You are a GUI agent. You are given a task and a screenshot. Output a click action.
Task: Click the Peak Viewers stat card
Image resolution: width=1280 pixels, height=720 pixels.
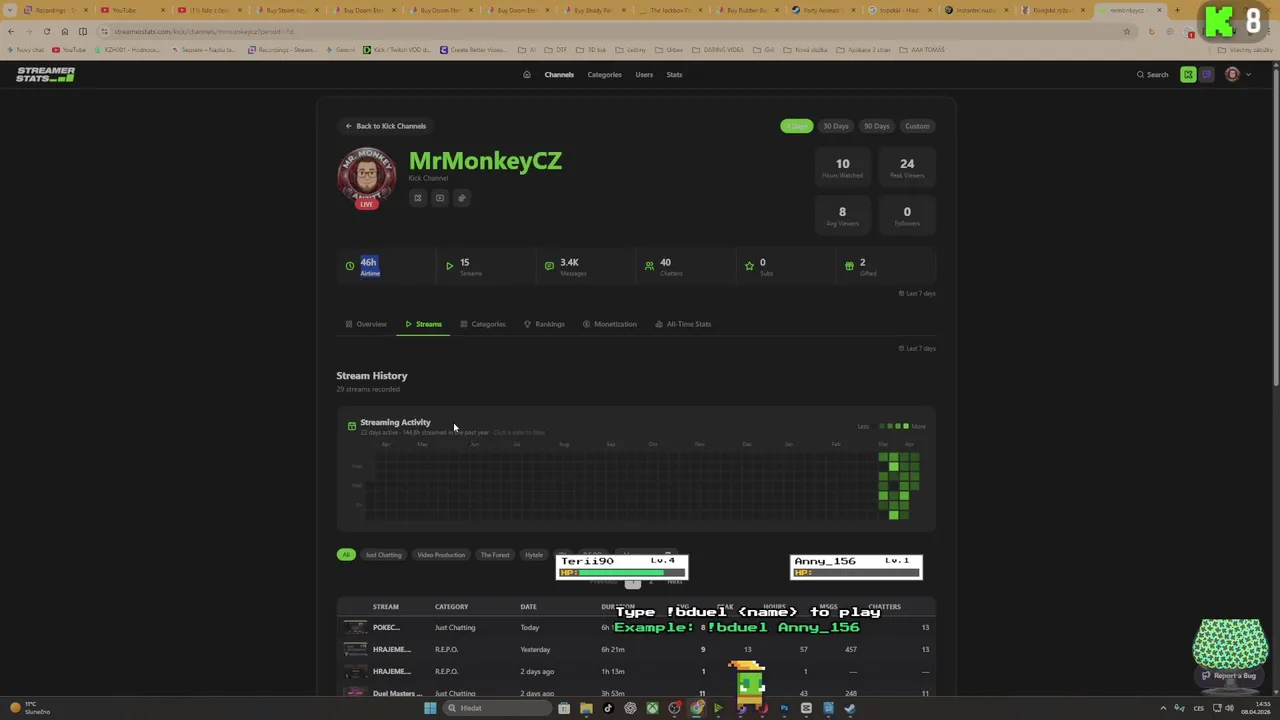pos(907,167)
